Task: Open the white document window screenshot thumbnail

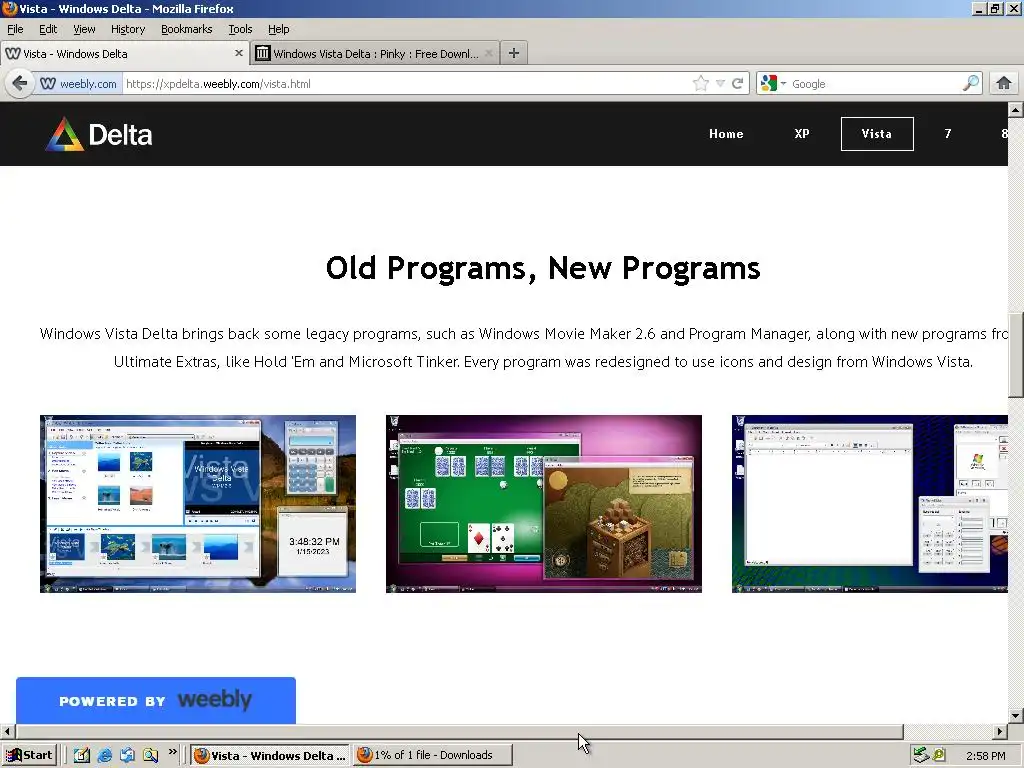Action: click(870, 504)
